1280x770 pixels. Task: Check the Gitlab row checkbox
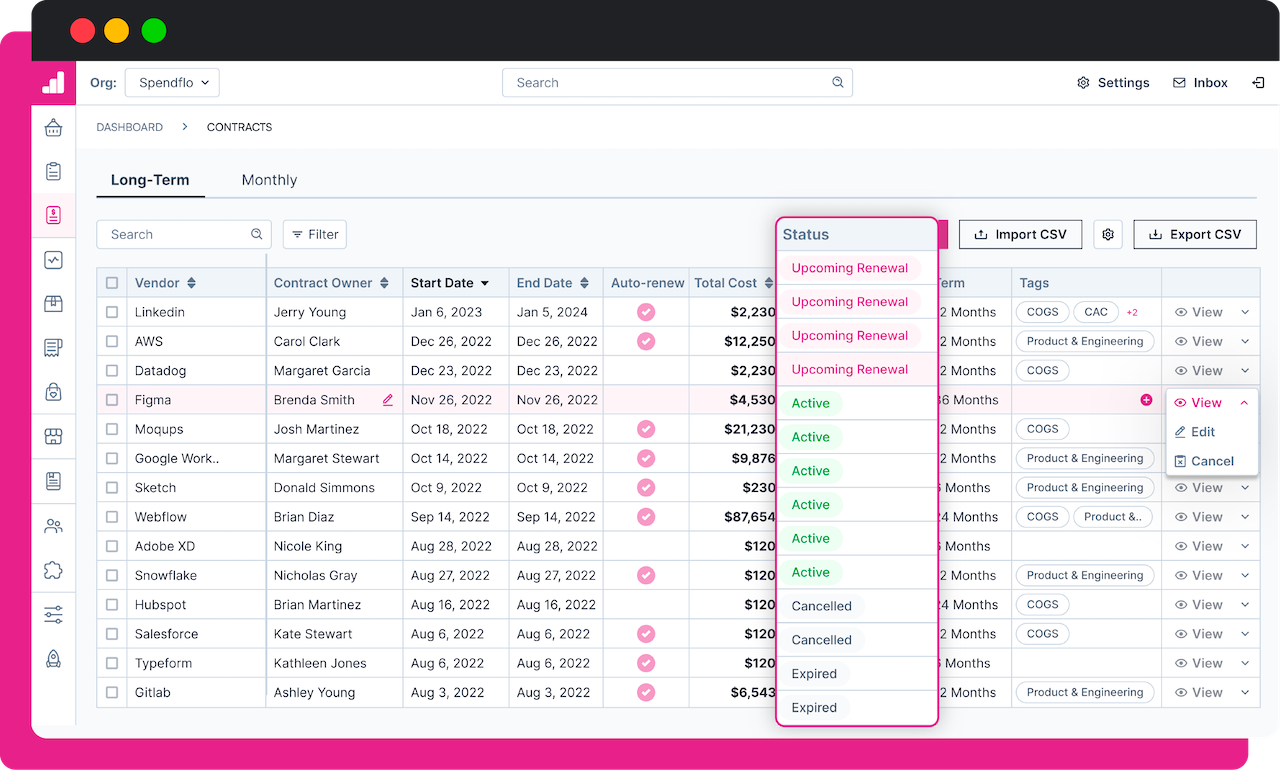[x=112, y=692]
